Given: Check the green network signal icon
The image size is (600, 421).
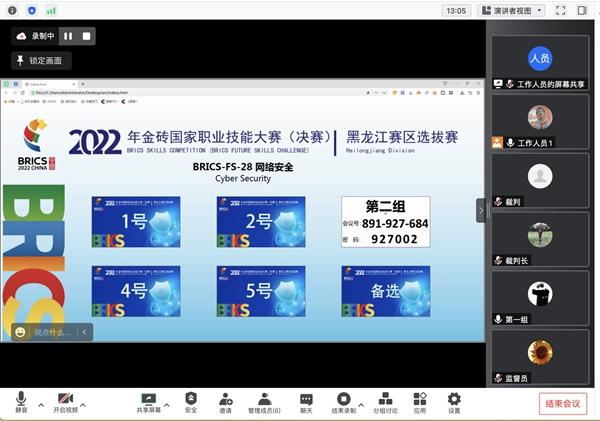Looking at the screenshot, I should (x=51, y=11).
